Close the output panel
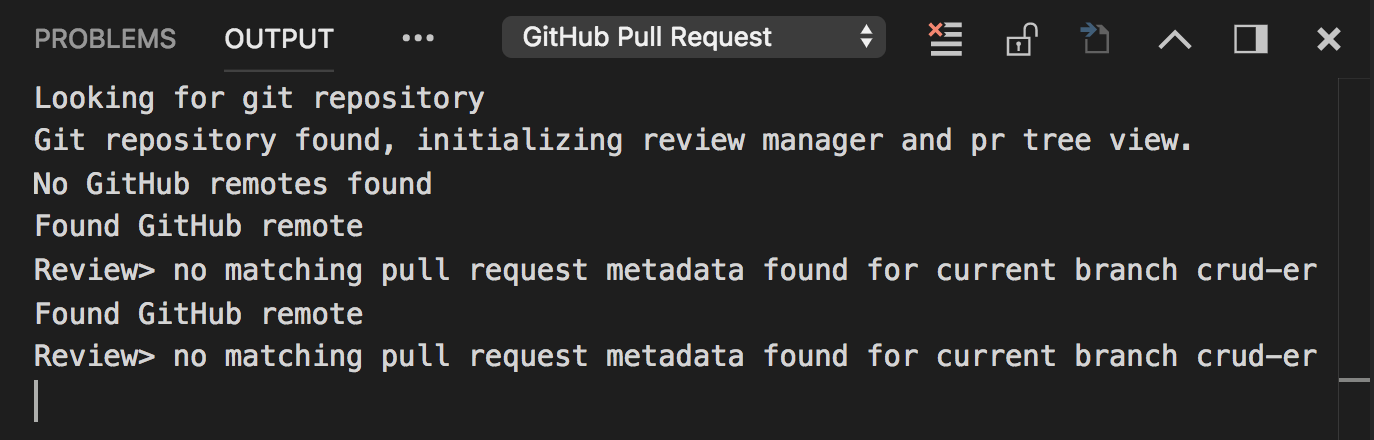Screen dimensions: 1374x440 coord(1328,39)
